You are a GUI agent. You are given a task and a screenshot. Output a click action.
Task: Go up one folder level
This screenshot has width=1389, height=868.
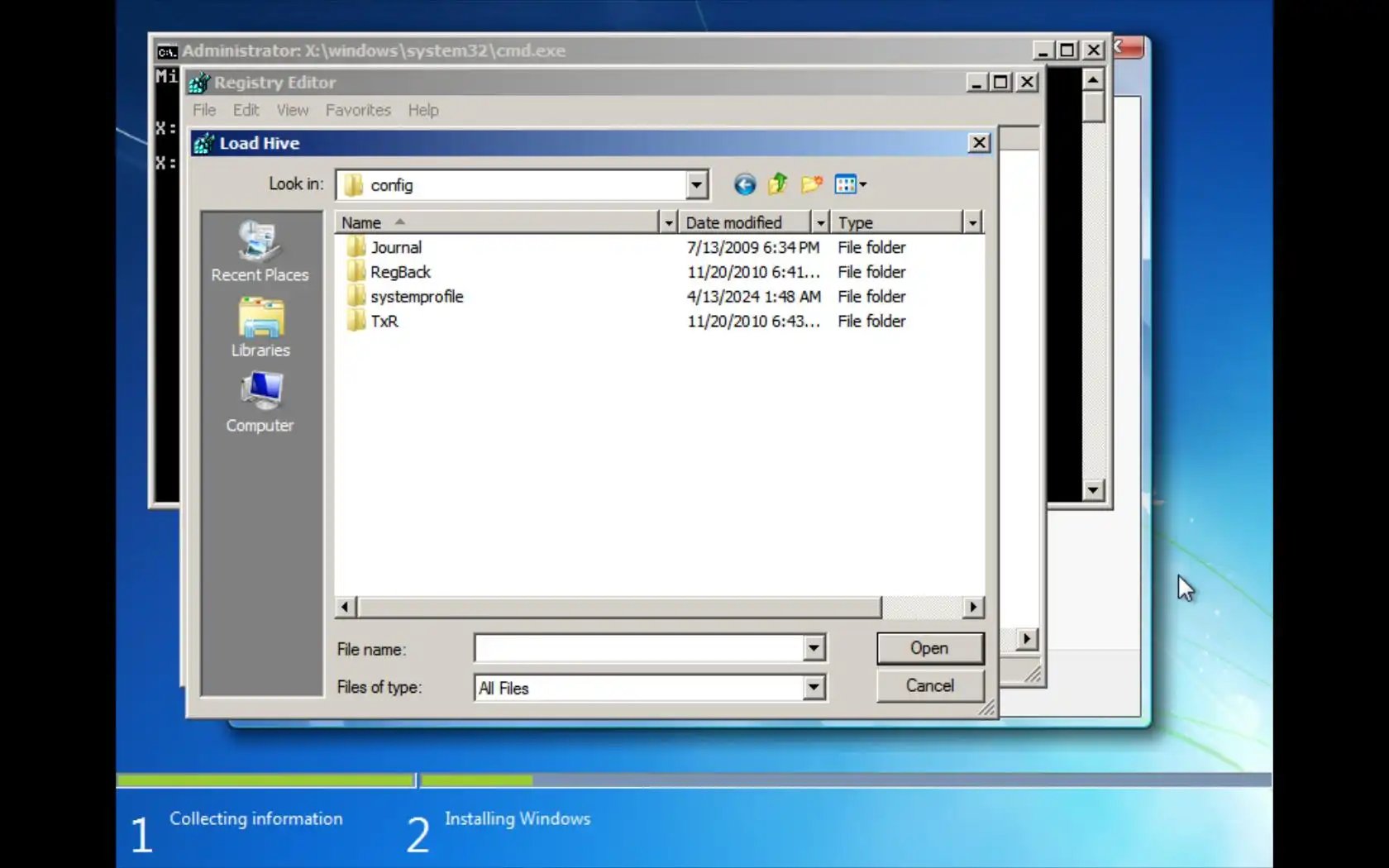[x=778, y=184]
